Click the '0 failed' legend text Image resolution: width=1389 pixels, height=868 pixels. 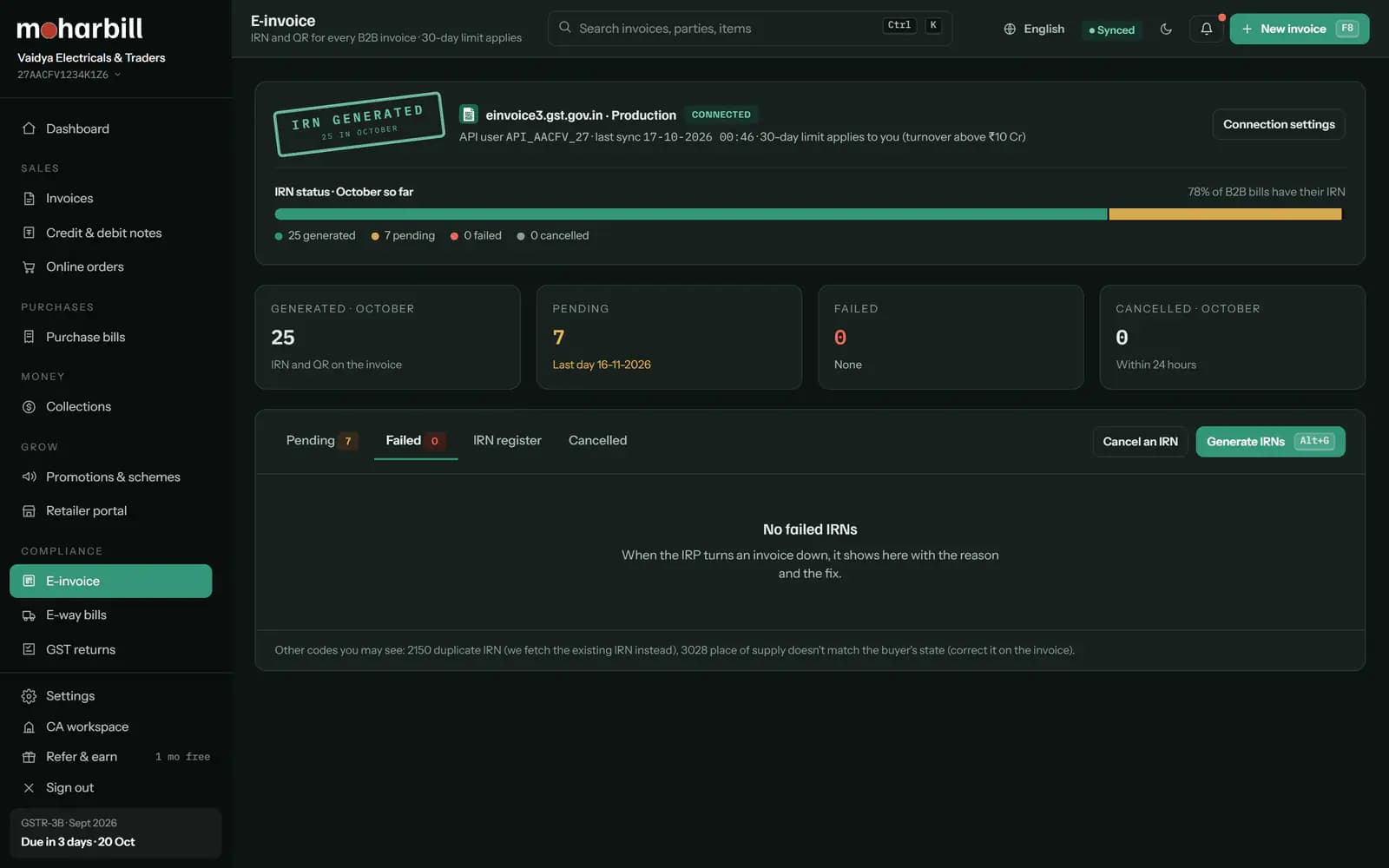tap(483, 235)
